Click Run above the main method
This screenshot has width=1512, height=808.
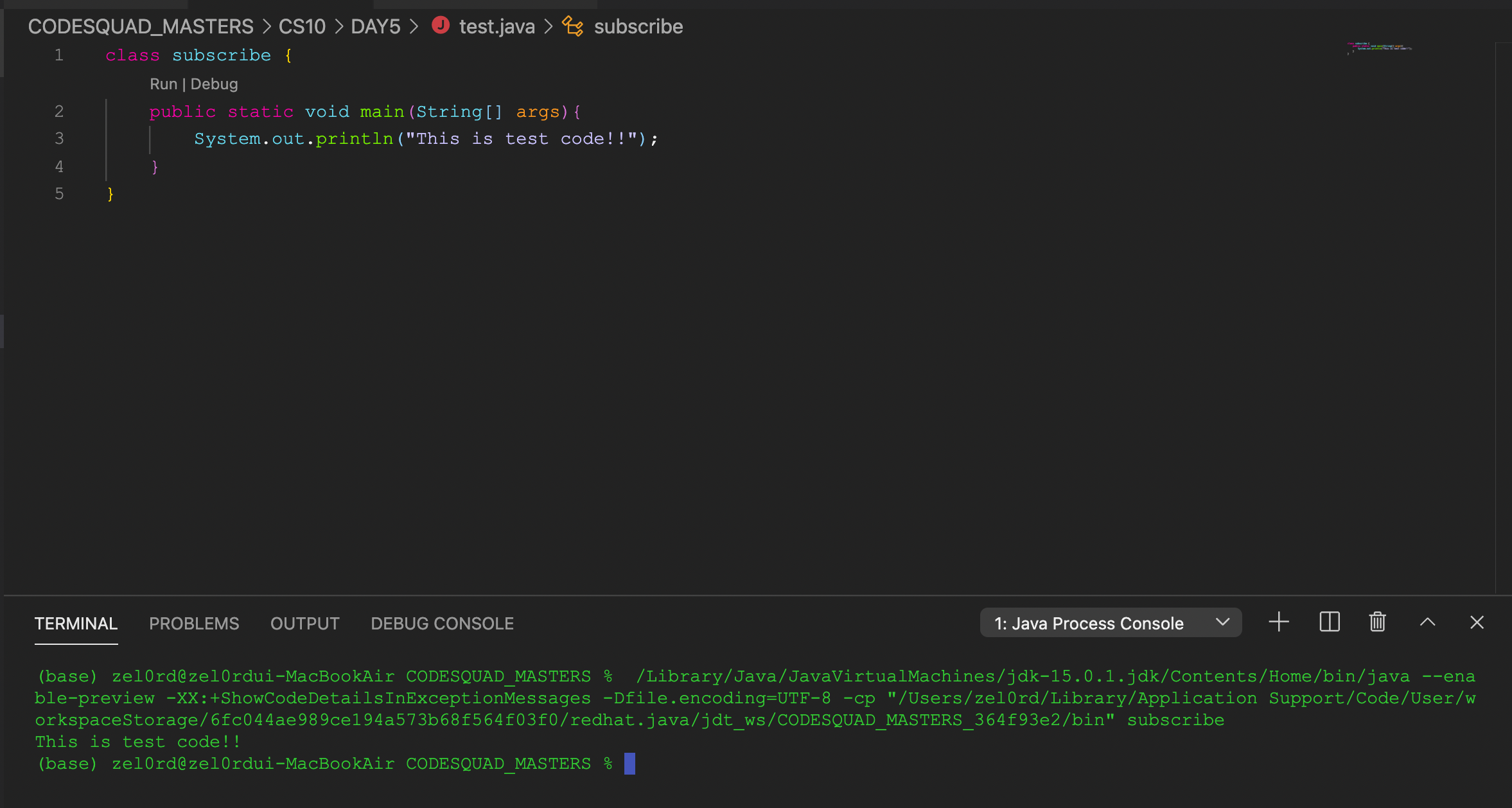[x=163, y=84]
